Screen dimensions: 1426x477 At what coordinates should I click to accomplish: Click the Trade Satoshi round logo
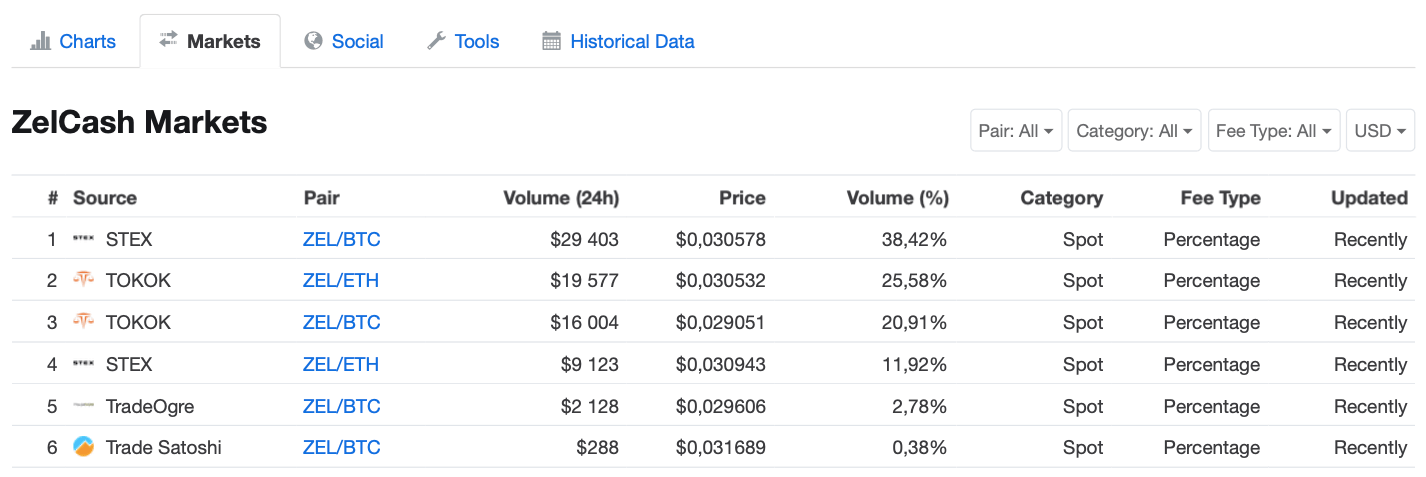(83, 447)
